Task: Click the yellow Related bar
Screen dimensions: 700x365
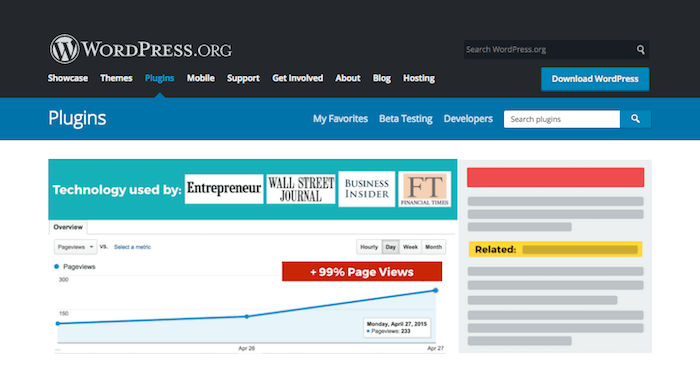Action: pos(555,249)
